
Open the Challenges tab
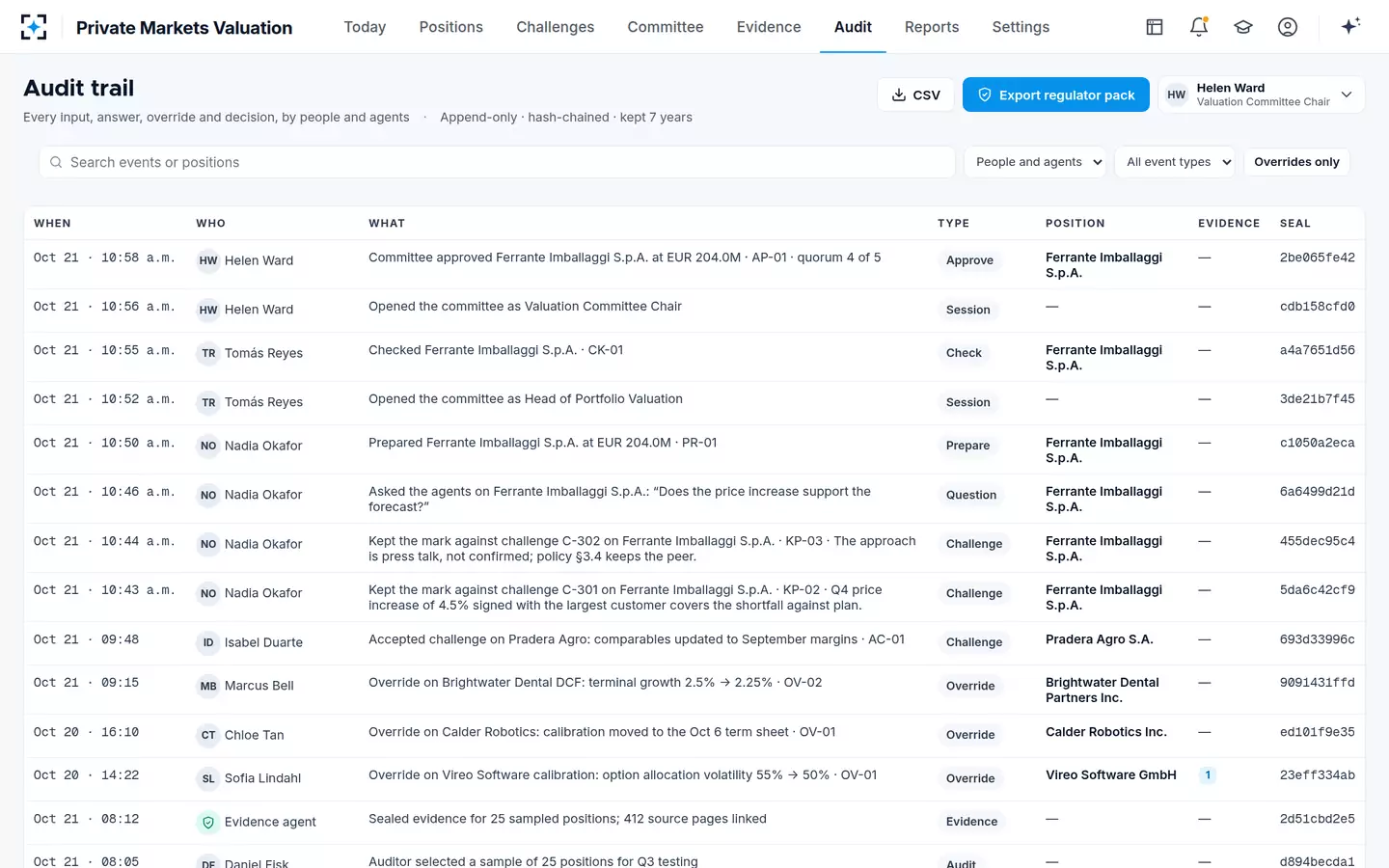click(555, 27)
